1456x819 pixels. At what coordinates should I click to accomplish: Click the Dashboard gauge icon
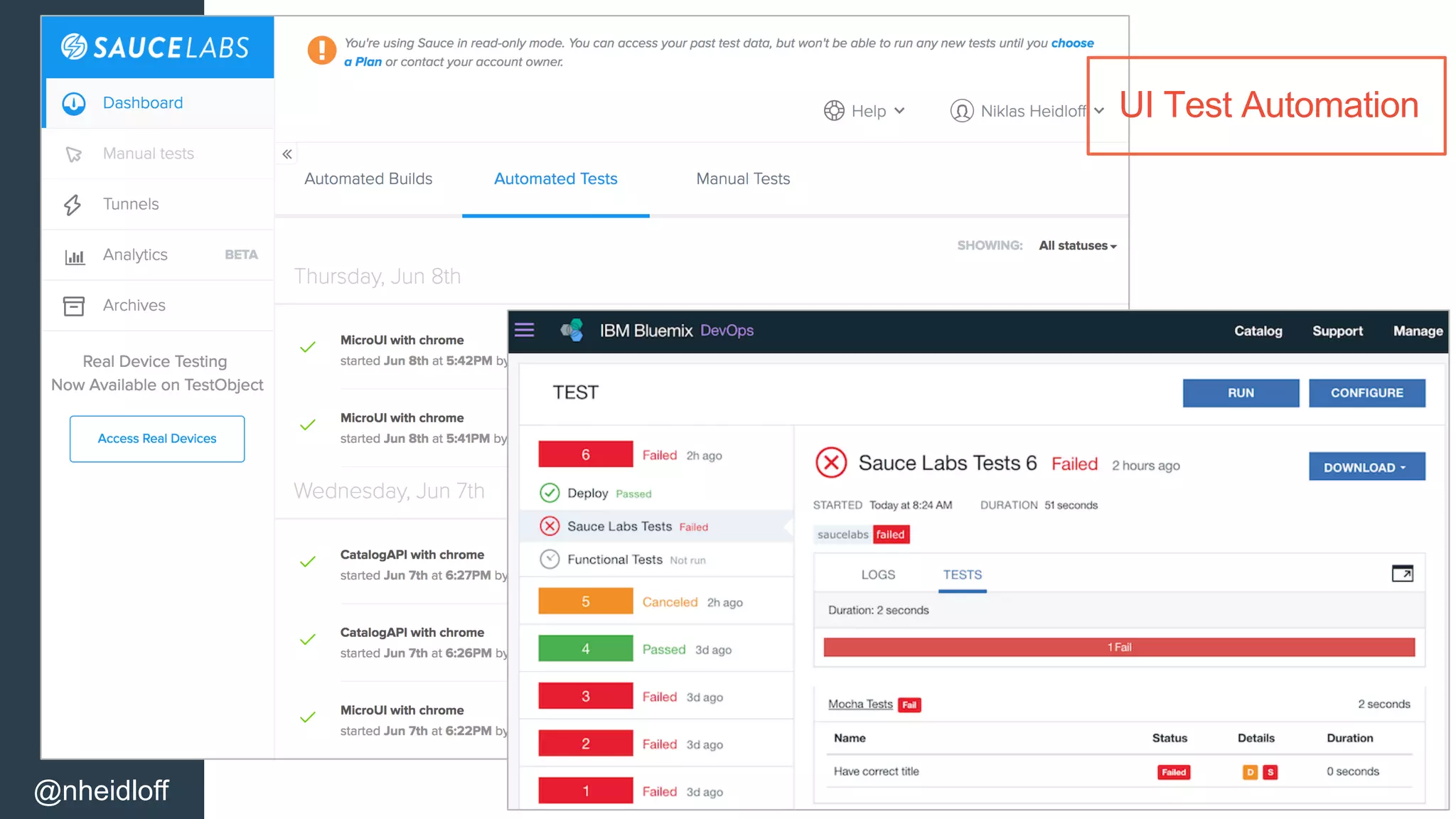(x=74, y=104)
